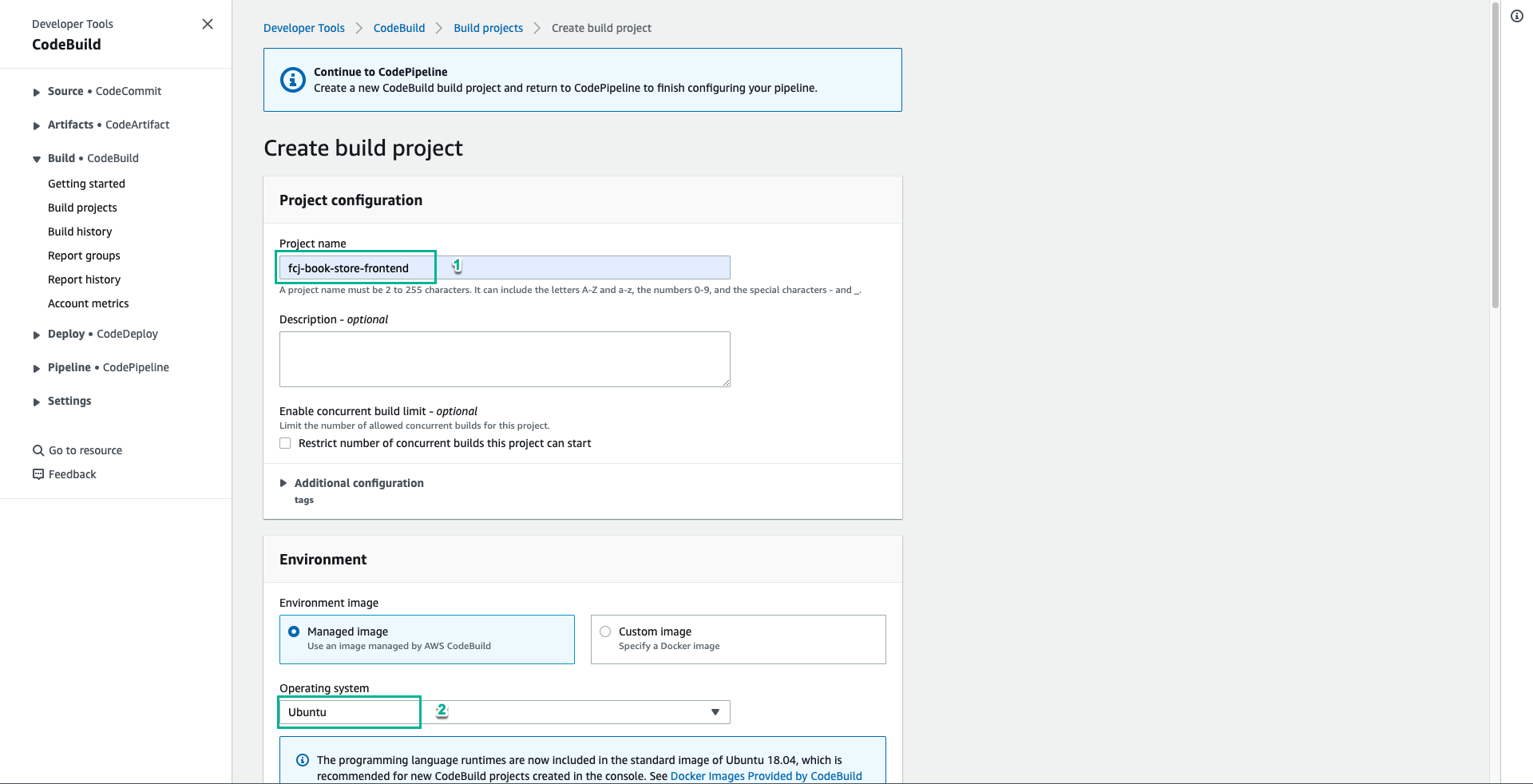Screen dimensions: 1533x784
Task: Go to Developer Tools breadcrumb
Action: (x=304, y=28)
